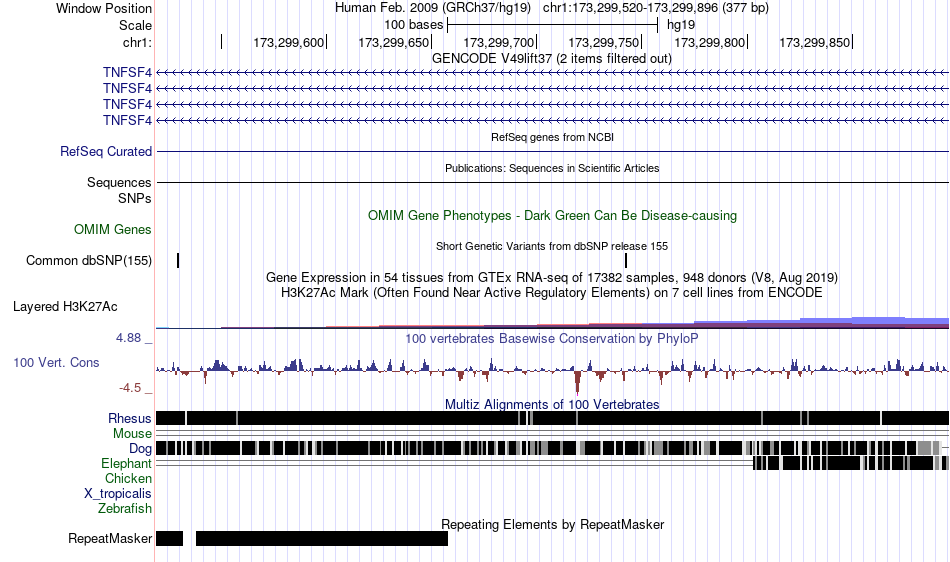Viewport: 950px width, 562px height.
Task: Click the -4.5 PhyloP lower axis value
Action: [x=129, y=388]
